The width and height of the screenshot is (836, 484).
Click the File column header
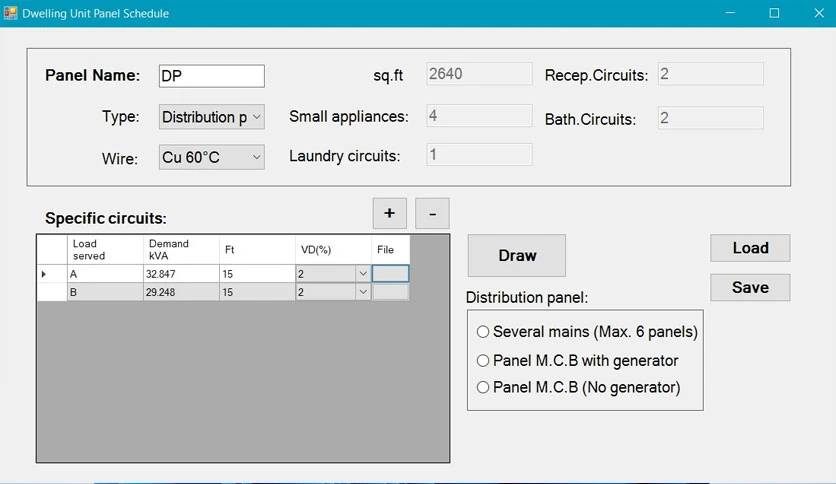390,249
